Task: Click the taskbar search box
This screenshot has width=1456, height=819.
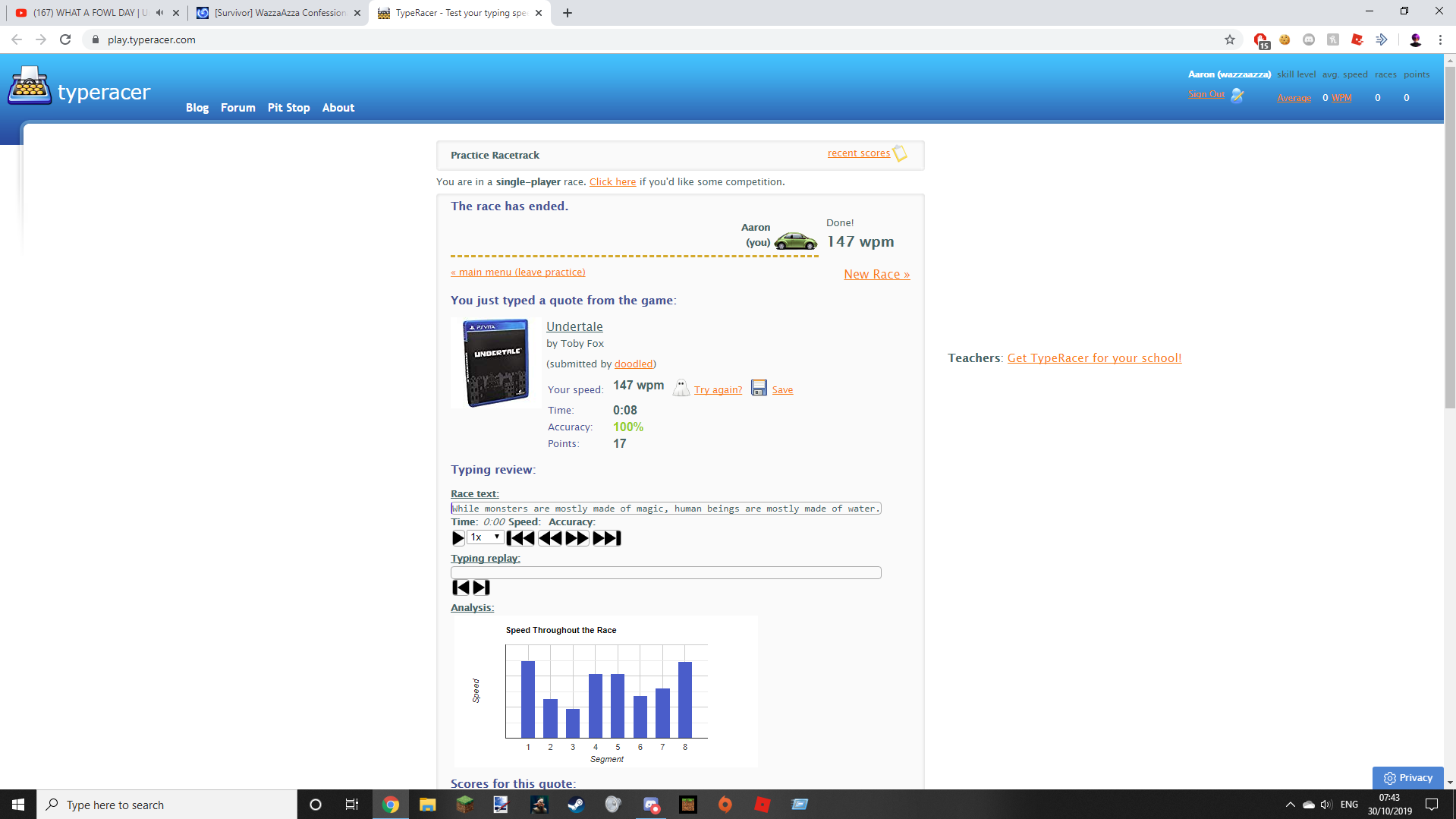Action: 167,805
